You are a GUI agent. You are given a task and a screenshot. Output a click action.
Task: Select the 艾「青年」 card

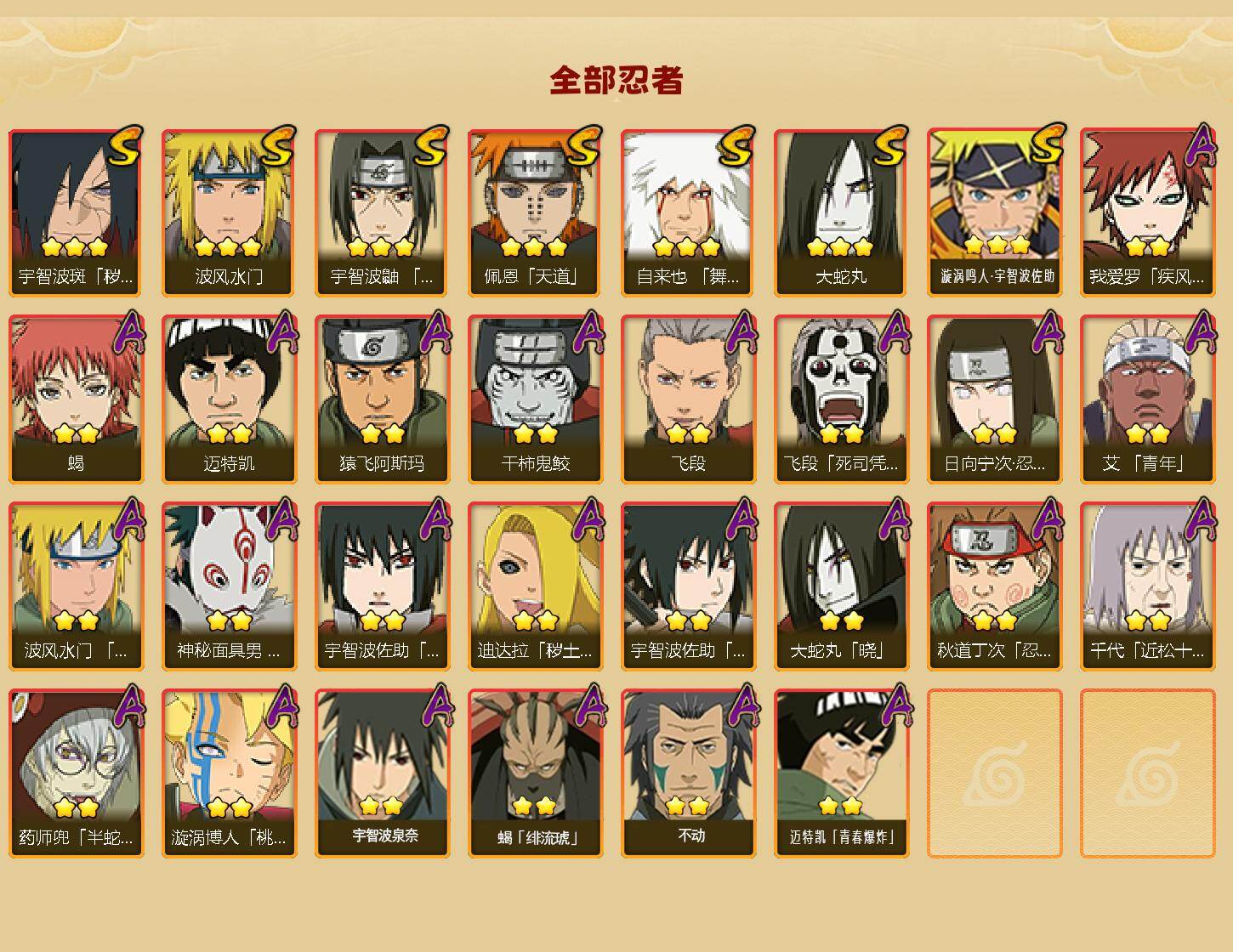(x=1147, y=399)
